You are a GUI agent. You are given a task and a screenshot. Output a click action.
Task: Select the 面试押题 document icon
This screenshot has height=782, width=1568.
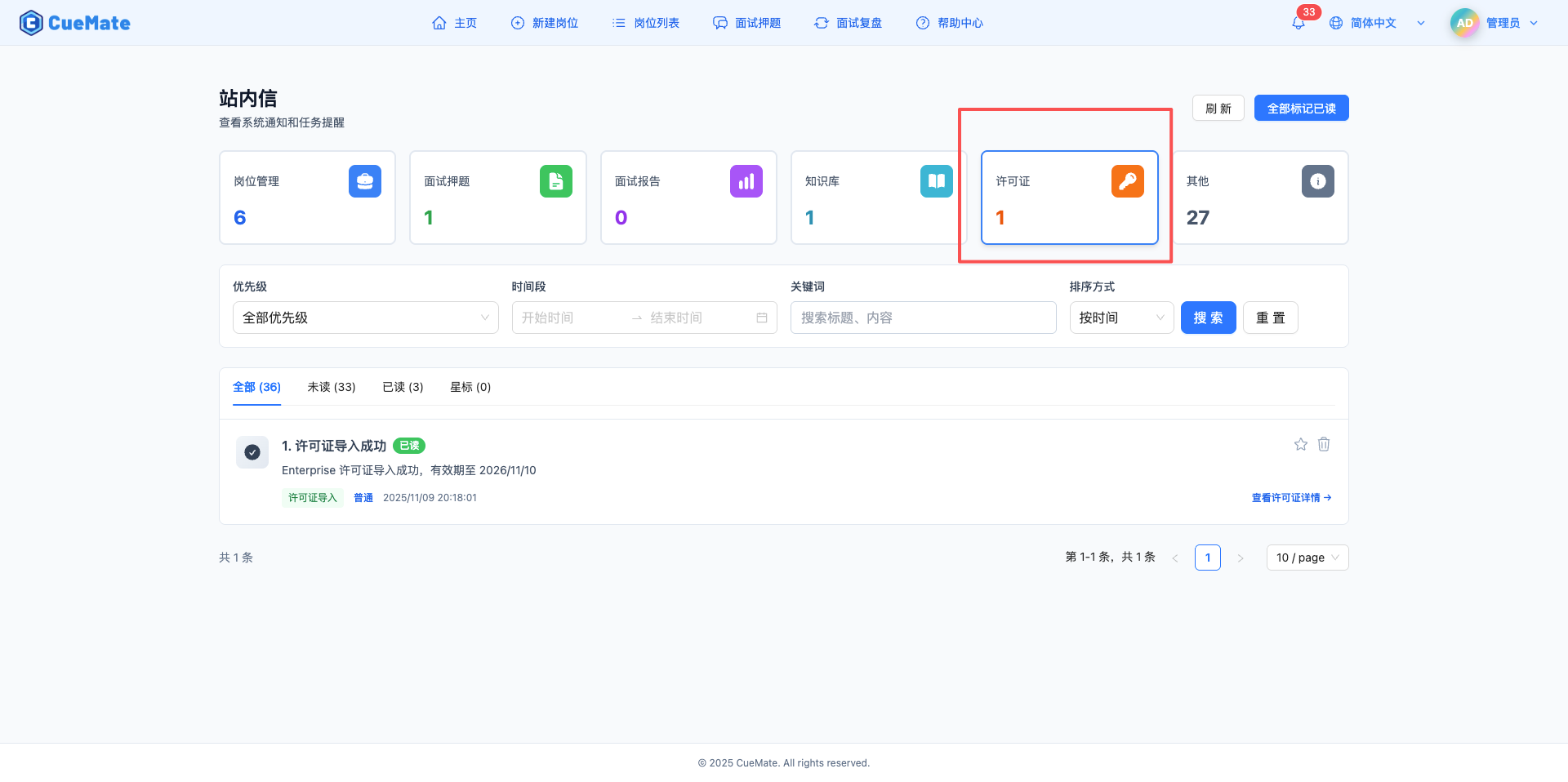pyautogui.click(x=556, y=181)
